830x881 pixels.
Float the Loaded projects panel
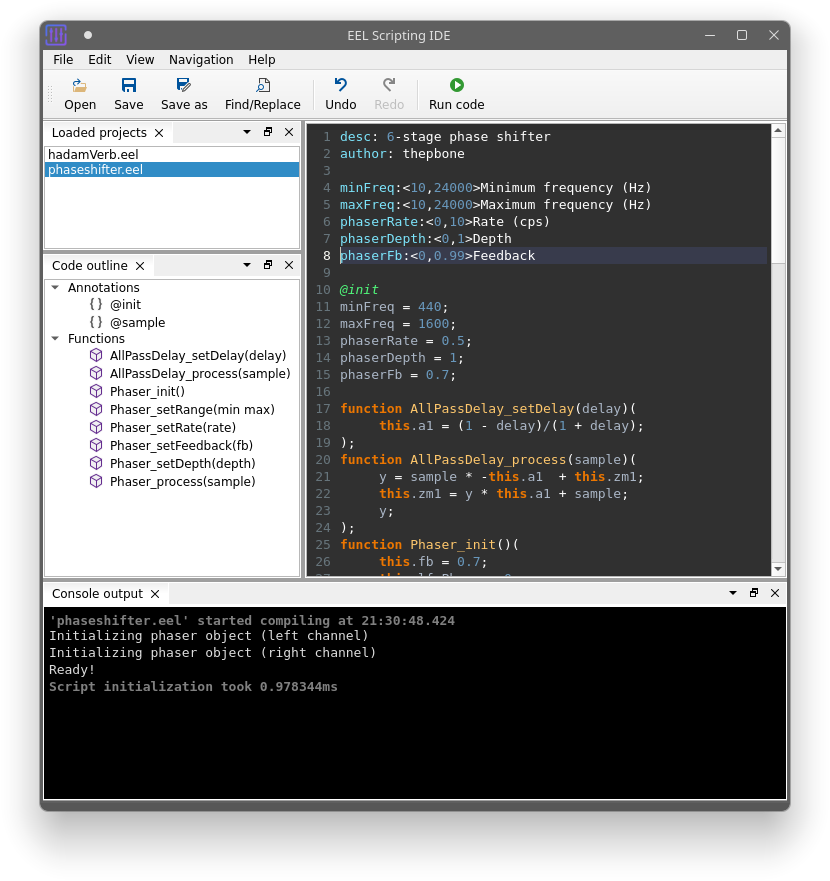click(268, 132)
